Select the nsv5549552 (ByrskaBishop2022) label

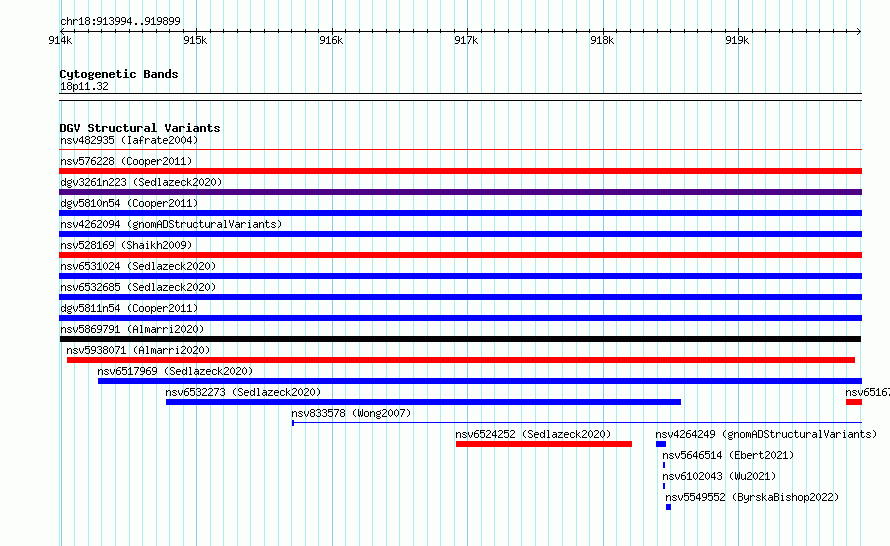pyautogui.click(x=752, y=497)
